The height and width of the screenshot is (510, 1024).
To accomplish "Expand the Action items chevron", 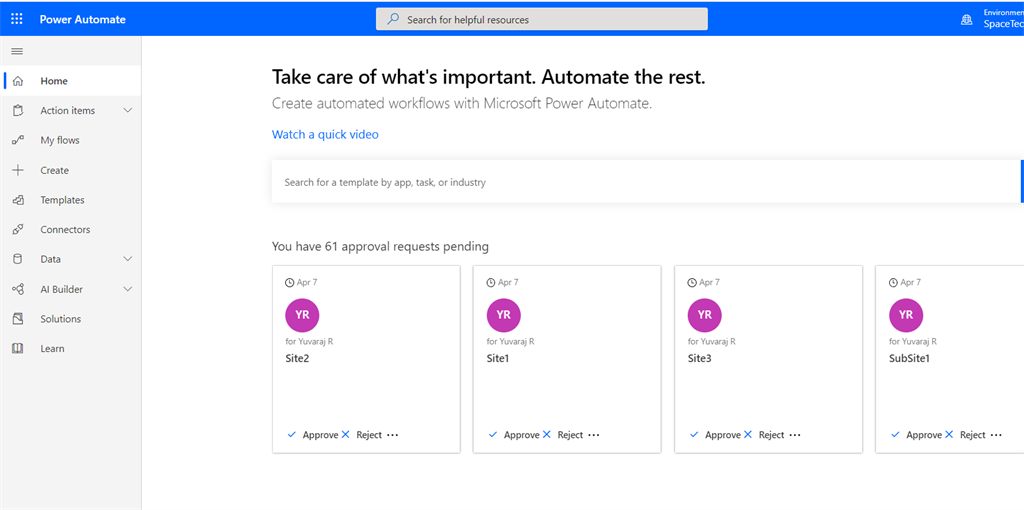I will [x=127, y=111].
